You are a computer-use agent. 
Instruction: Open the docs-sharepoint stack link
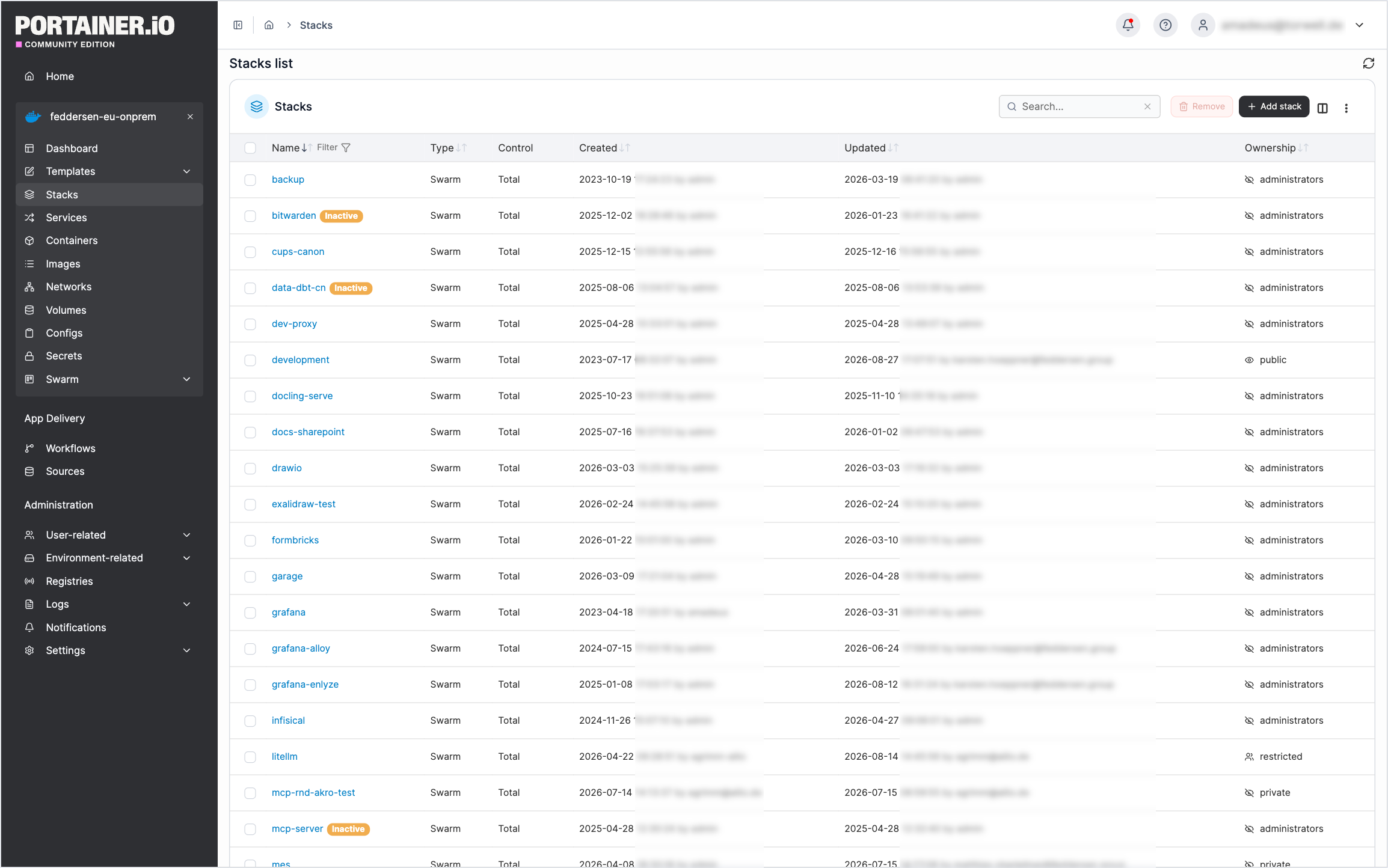308,432
